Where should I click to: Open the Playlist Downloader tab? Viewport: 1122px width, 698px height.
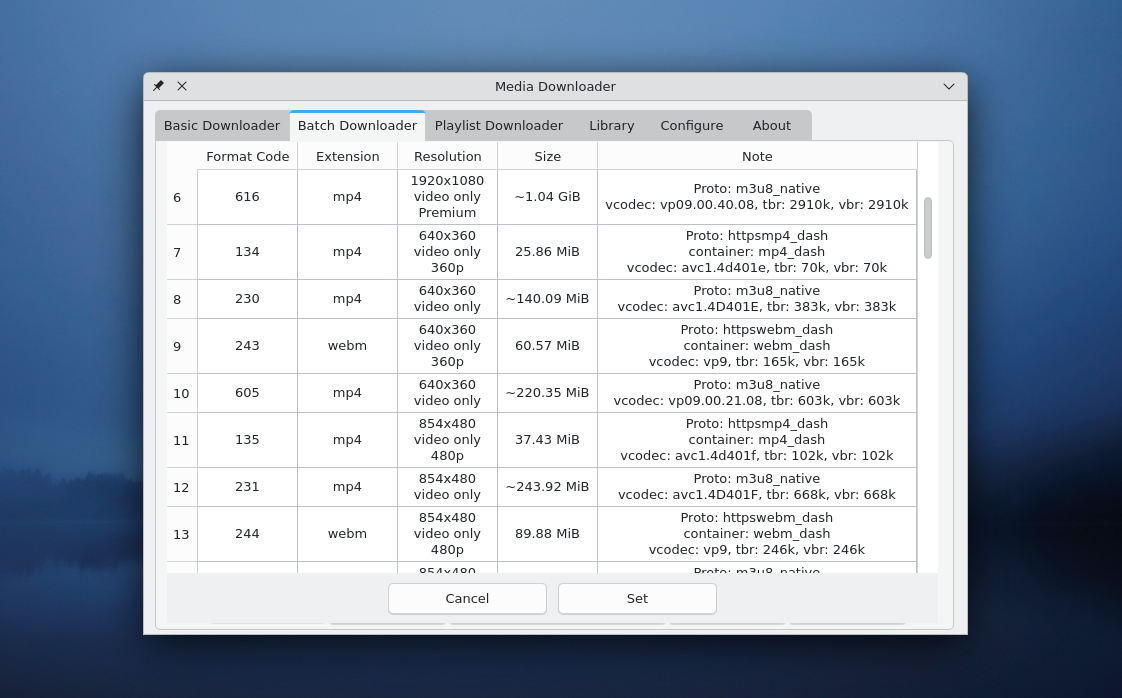498,125
